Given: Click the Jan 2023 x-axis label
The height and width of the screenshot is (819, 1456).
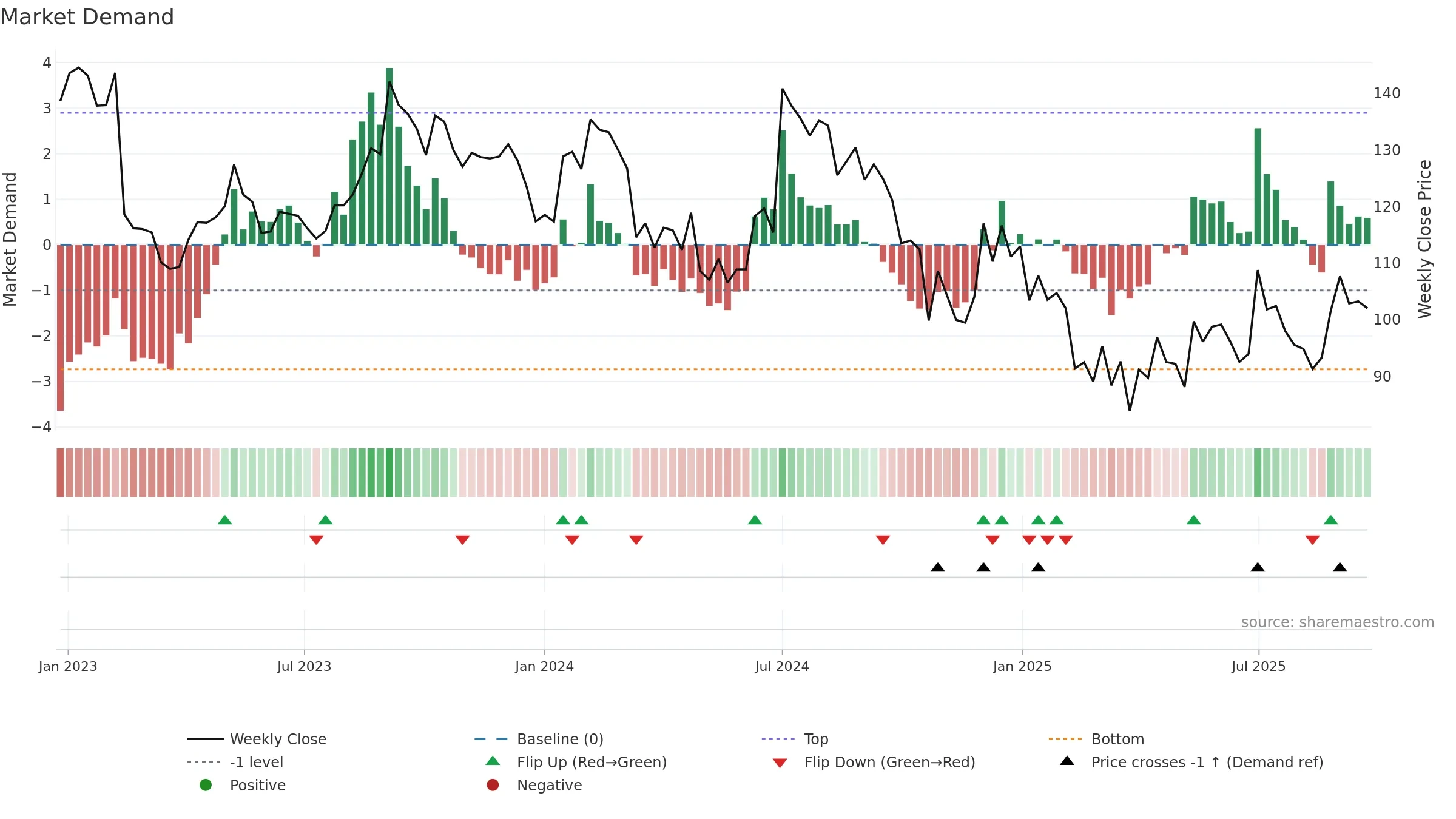Looking at the screenshot, I should pos(68,666).
